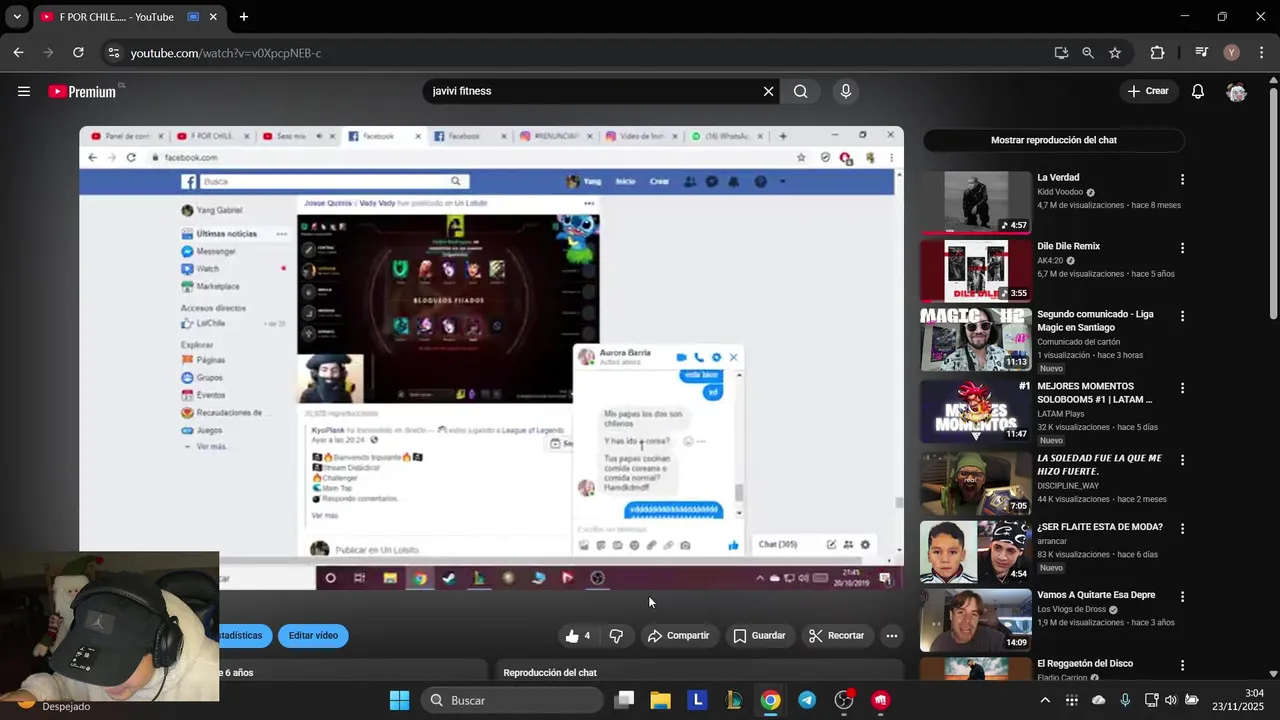The image size is (1280, 720).
Task: Click the Crear button
Action: pos(1148,91)
